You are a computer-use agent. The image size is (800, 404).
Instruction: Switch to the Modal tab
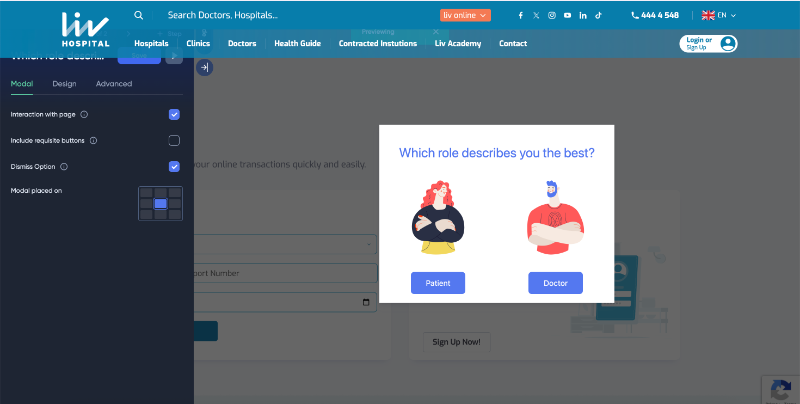point(22,84)
